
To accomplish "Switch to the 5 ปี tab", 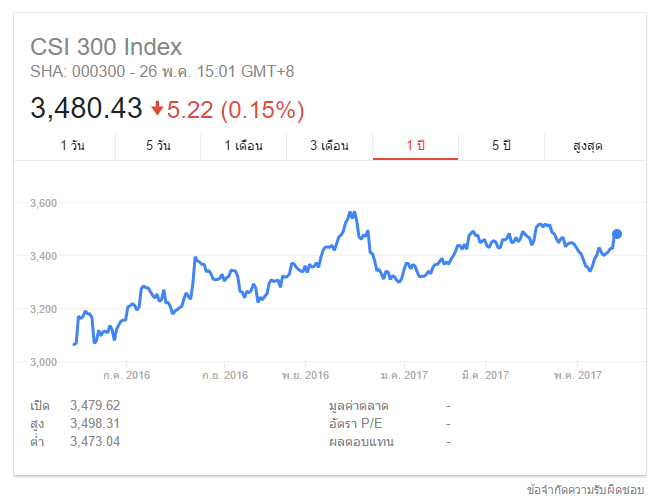I will tap(501, 146).
